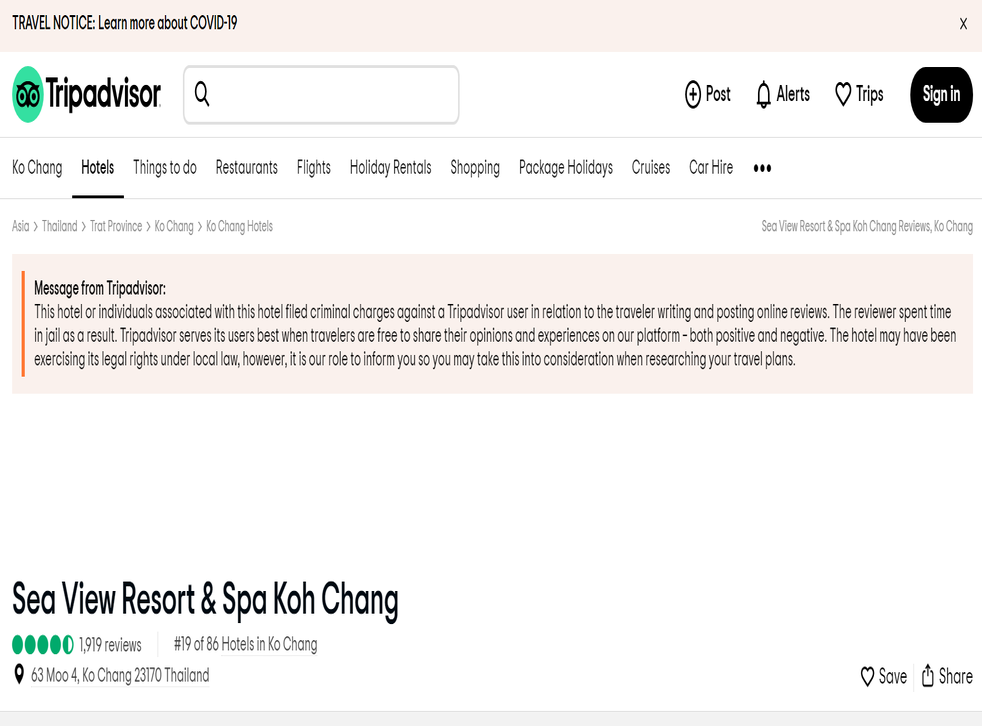This screenshot has height=726, width=982.
Task: Open Post via the plus icon
Action: point(693,94)
